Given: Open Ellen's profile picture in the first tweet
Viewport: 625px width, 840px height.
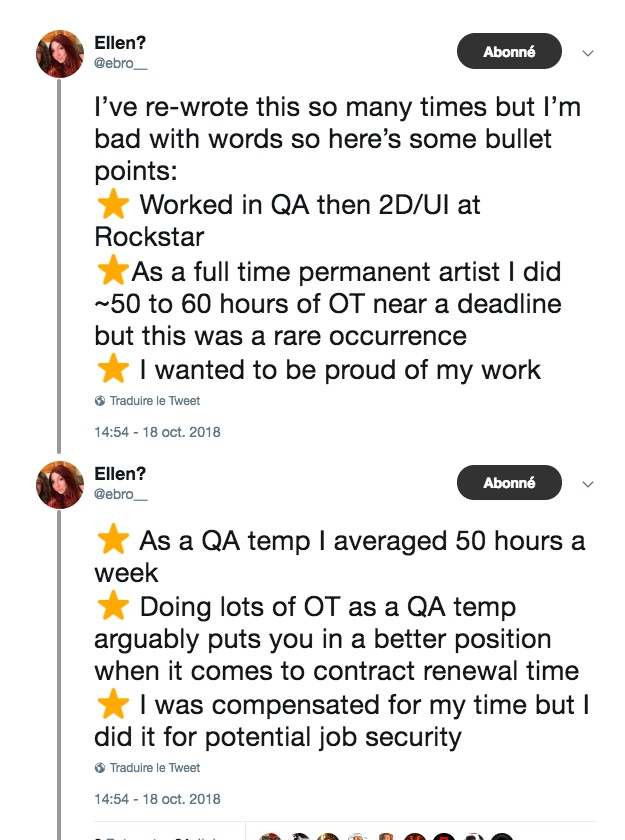Looking at the screenshot, I should tap(60, 53).
